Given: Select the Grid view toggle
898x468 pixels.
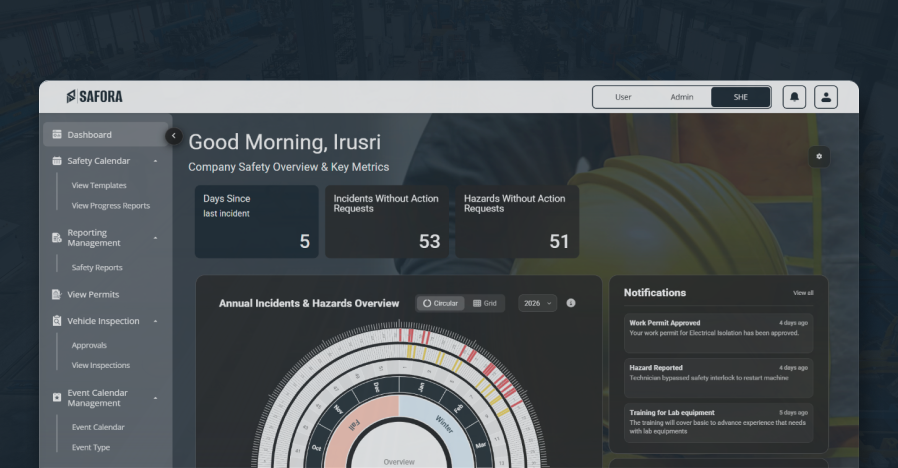Looking at the screenshot, I should (485, 303).
